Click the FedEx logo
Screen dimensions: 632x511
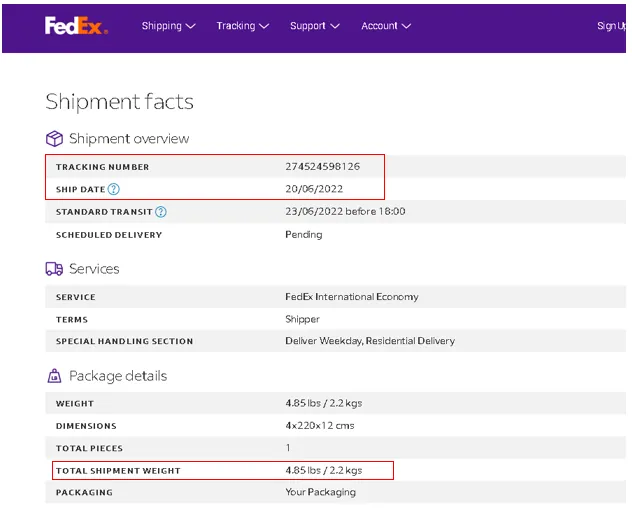coord(76,26)
